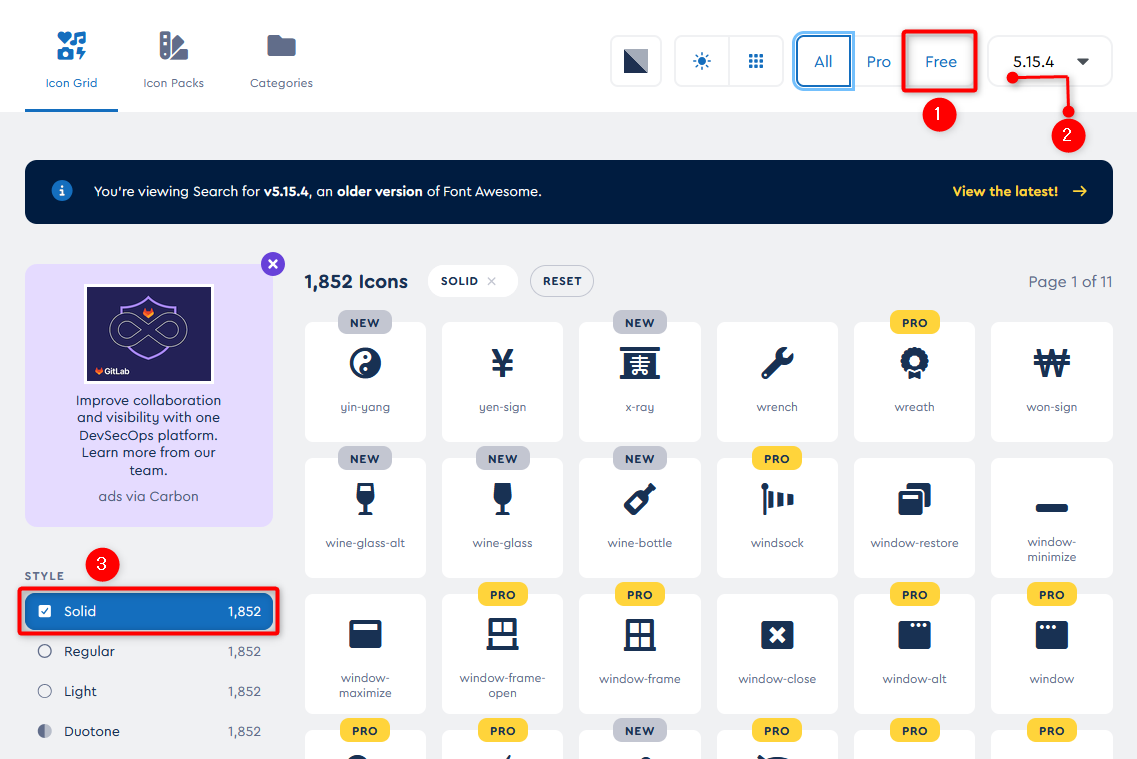Close the GitLab ad panel
This screenshot has height=759, width=1137.
[273, 264]
